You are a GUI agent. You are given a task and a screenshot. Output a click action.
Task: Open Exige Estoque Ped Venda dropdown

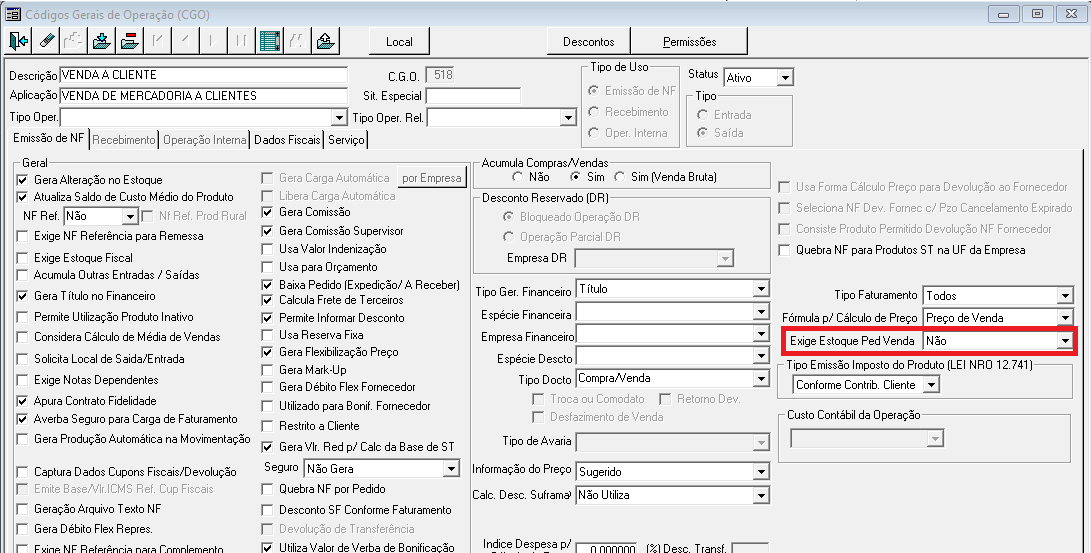point(1065,341)
